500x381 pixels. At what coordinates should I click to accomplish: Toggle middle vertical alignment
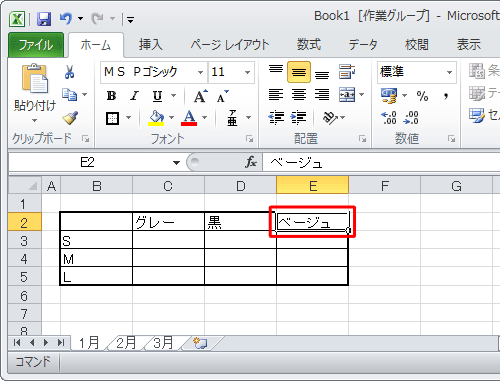[299, 72]
